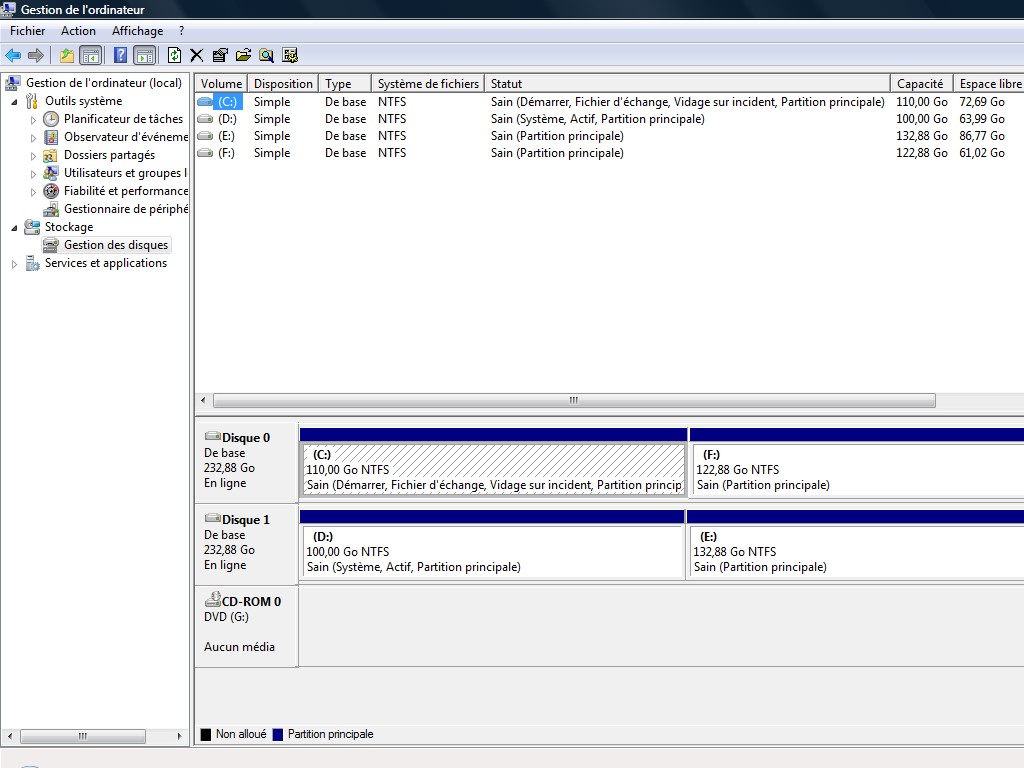This screenshot has width=1024, height=768.
Task: Collapse the Outils système tree node
Action: [14, 102]
